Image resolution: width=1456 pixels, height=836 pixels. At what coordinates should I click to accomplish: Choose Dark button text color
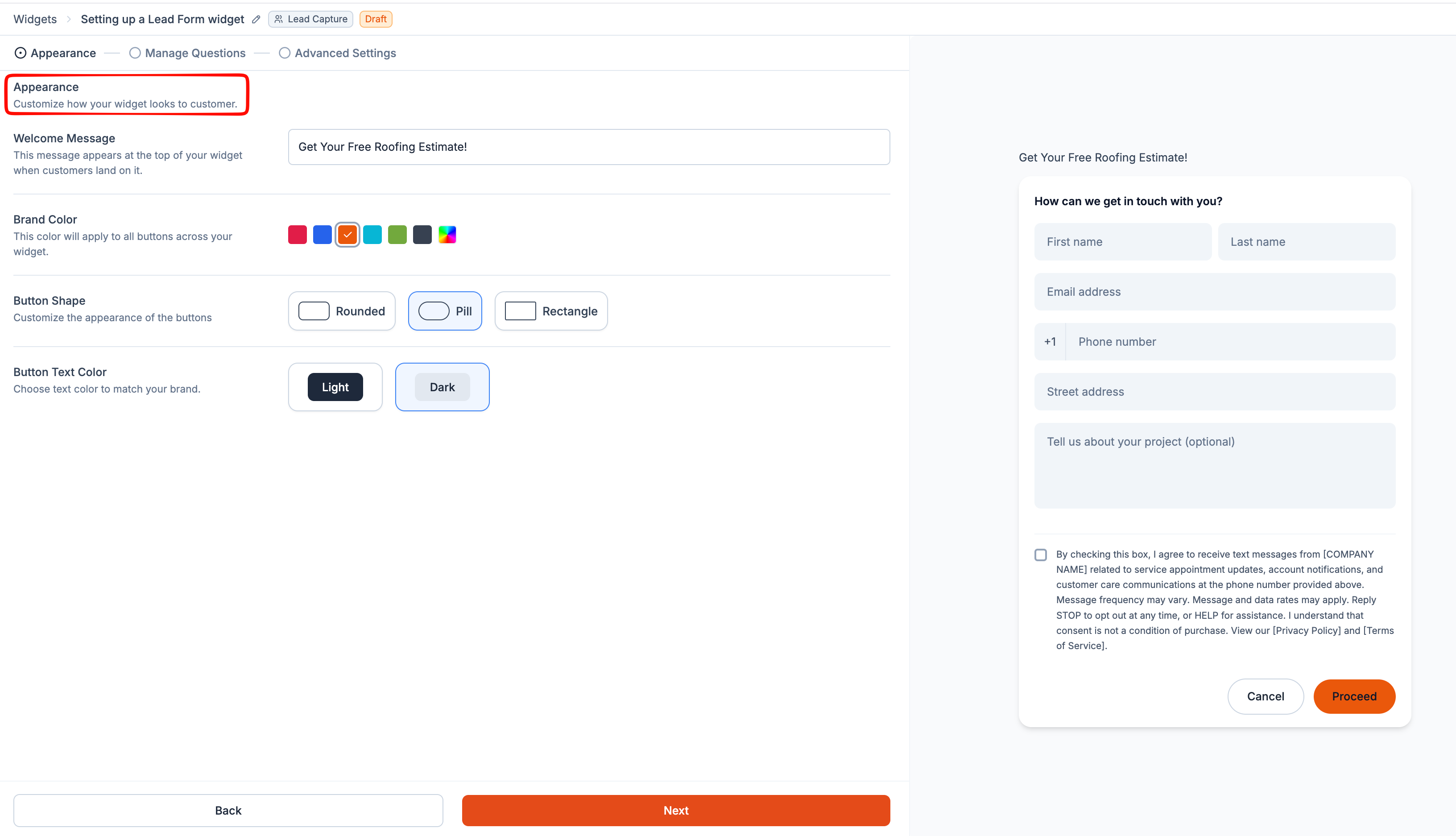(x=442, y=387)
